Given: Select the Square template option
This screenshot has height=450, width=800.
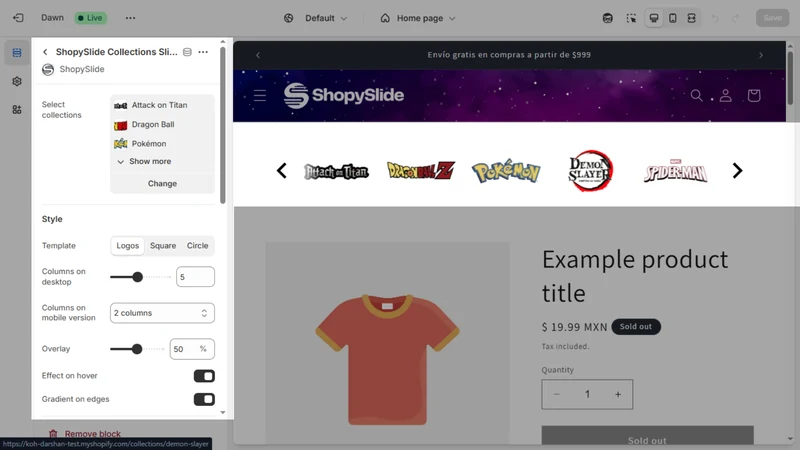Looking at the screenshot, I should click(x=163, y=245).
